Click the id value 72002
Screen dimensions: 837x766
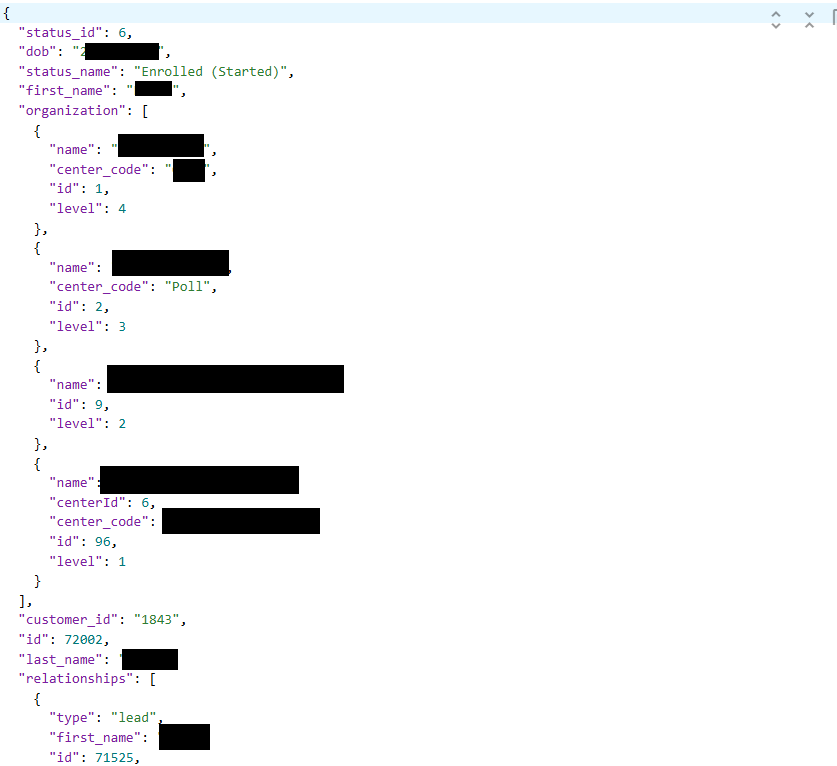coord(83,639)
